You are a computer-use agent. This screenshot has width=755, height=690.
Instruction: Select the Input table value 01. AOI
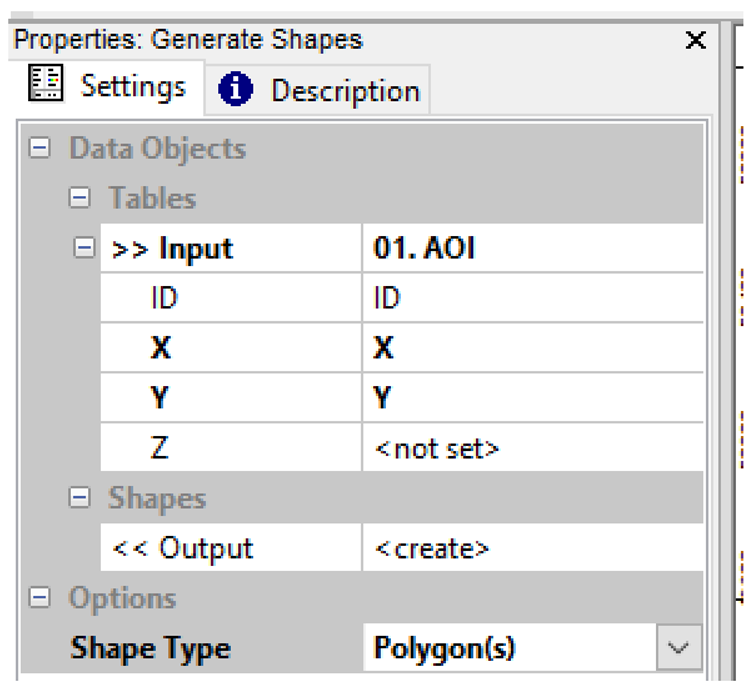pos(424,248)
